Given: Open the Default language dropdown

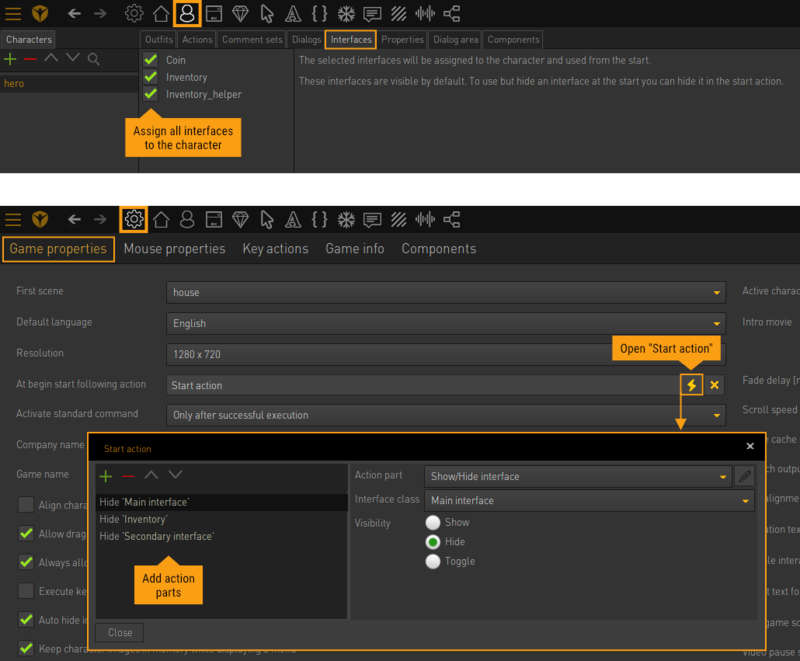Looking at the screenshot, I should click(x=718, y=322).
